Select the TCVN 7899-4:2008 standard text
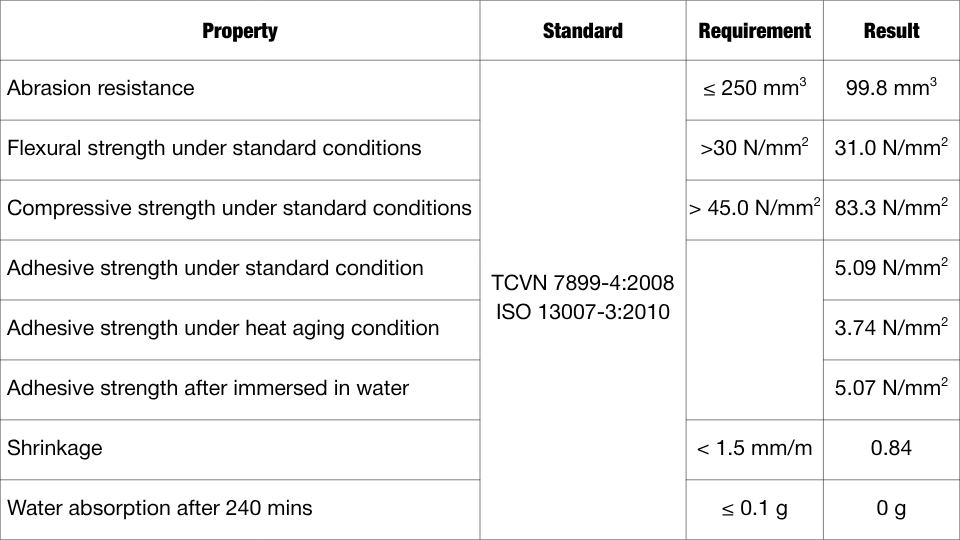 (582, 283)
